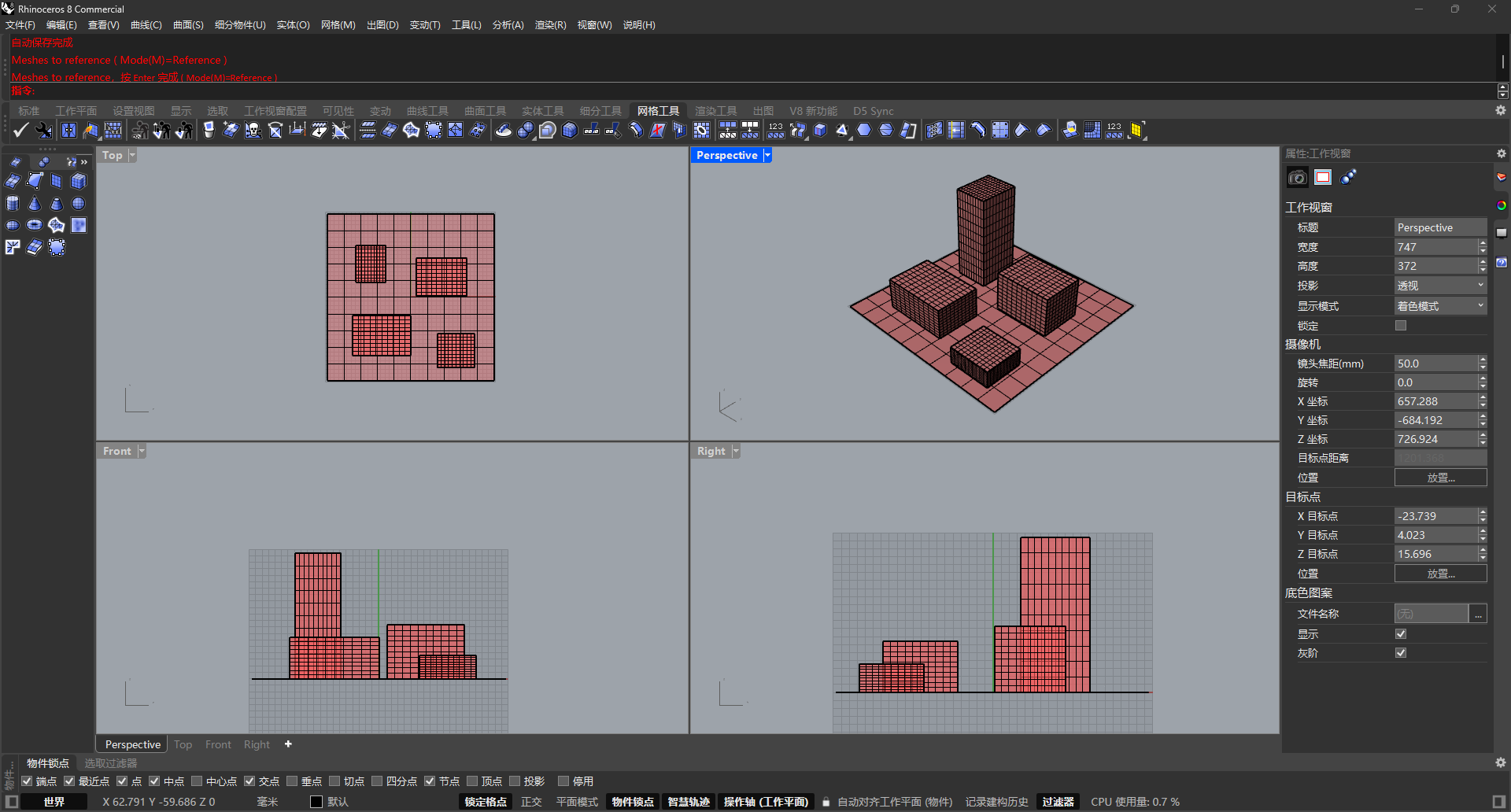
Task: Open the 网格(M) menu
Action: pyautogui.click(x=338, y=25)
